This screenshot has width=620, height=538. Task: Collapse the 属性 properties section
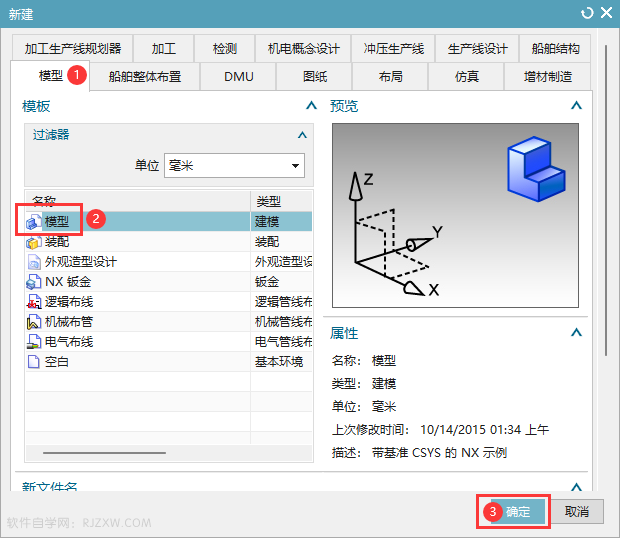[x=576, y=332]
